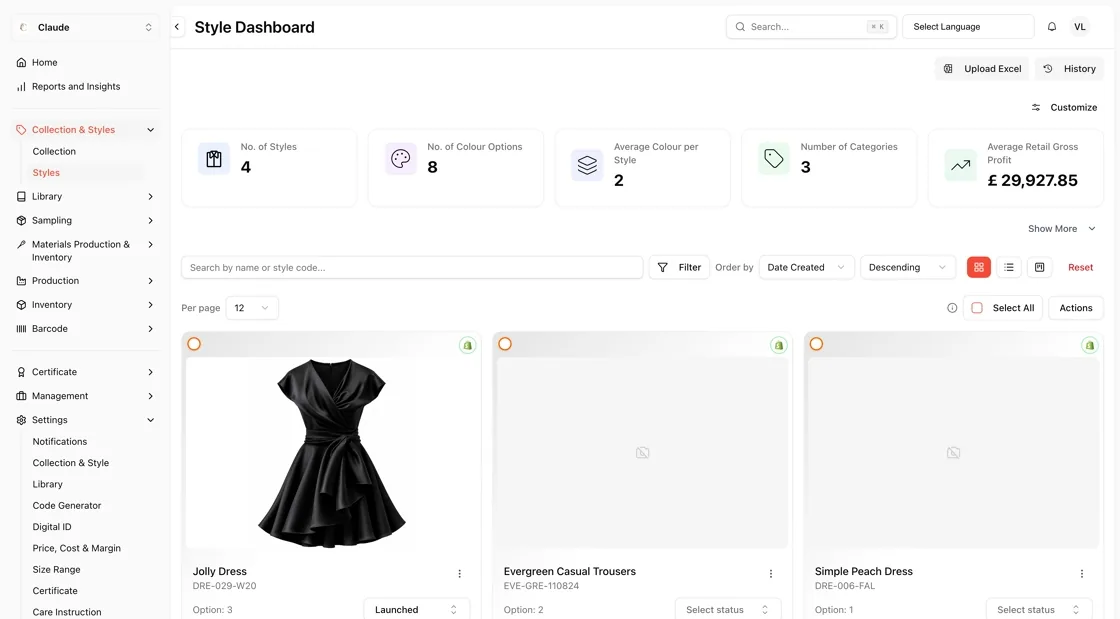Open three-dot menu for Jolly Dress
Image resolution: width=1120 pixels, height=619 pixels.
[x=459, y=573]
